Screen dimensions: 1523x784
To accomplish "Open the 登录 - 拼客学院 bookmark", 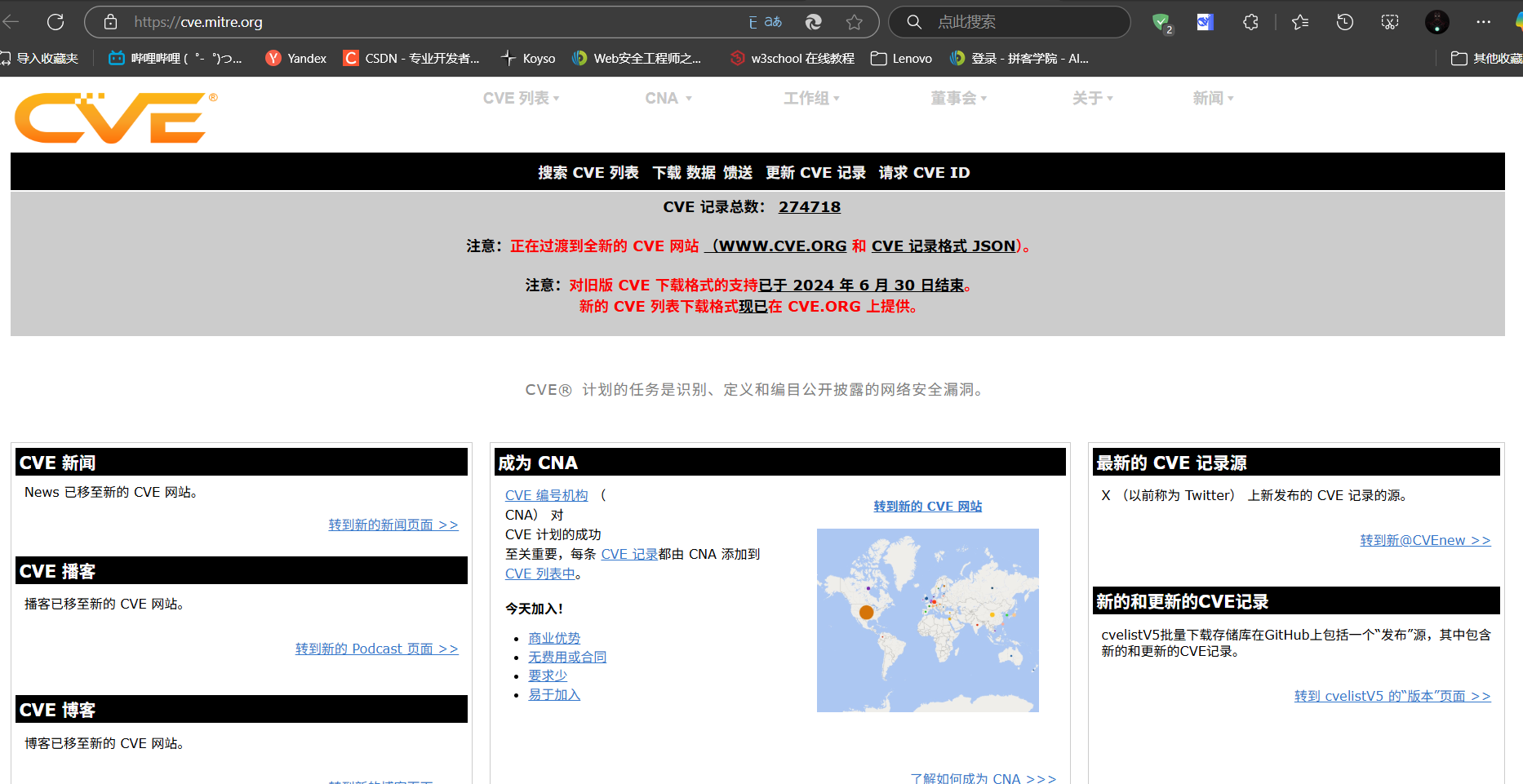I will [x=1019, y=58].
